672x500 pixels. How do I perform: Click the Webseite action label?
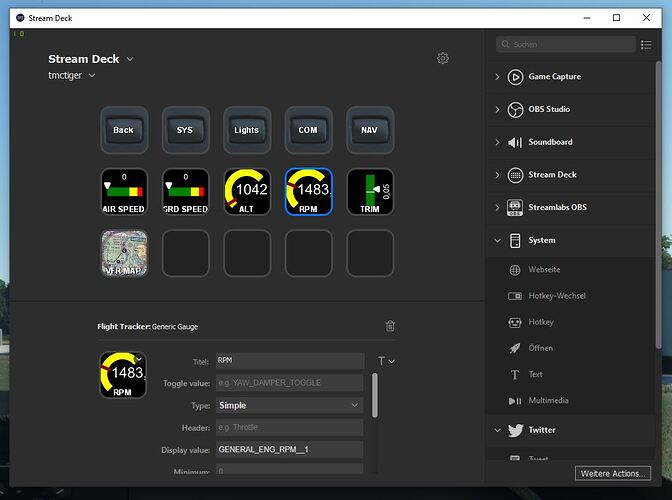[x=544, y=269]
